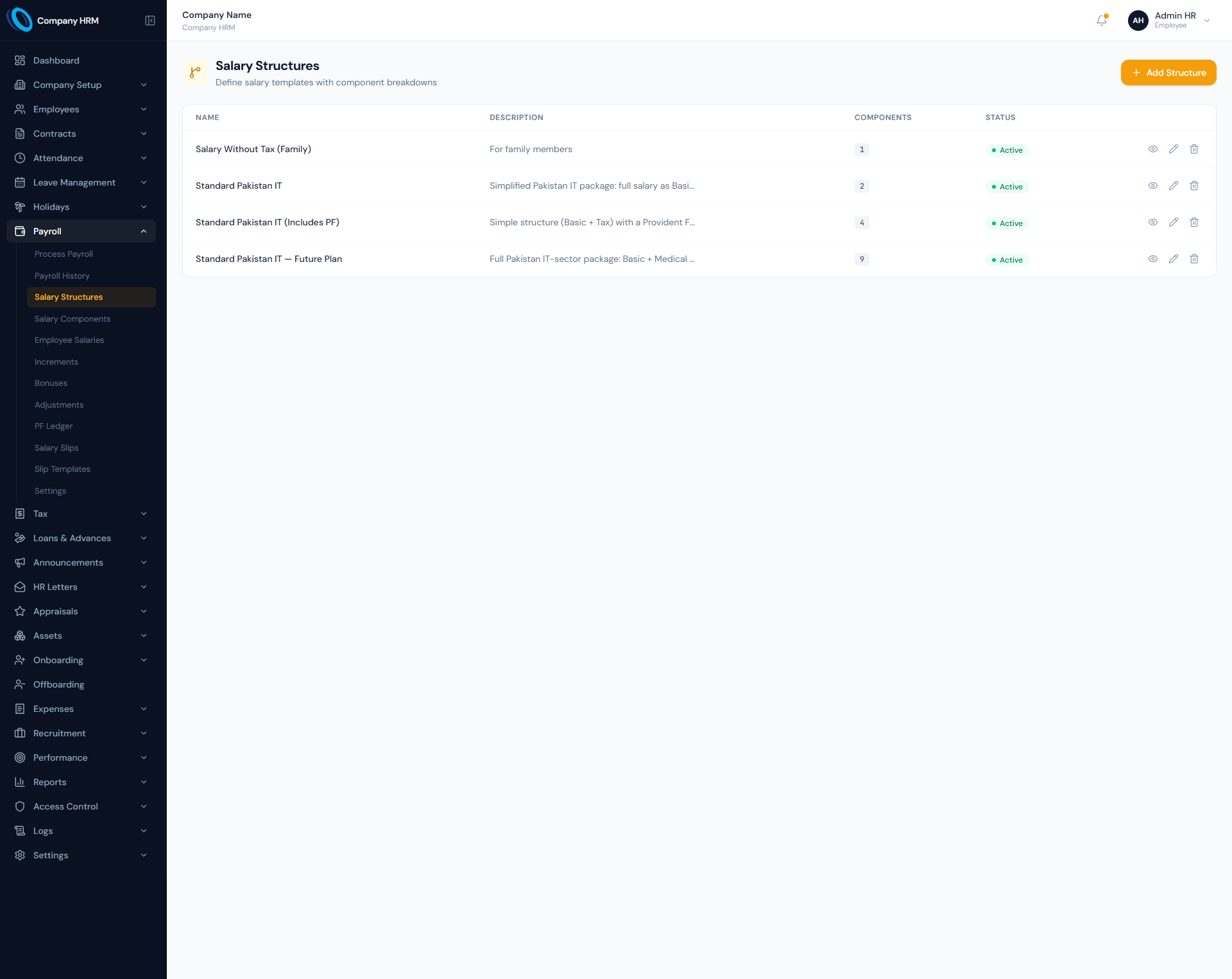The height and width of the screenshot is (979, 1232).
Task: Open Payroll History submenu item
Action: 91,276
